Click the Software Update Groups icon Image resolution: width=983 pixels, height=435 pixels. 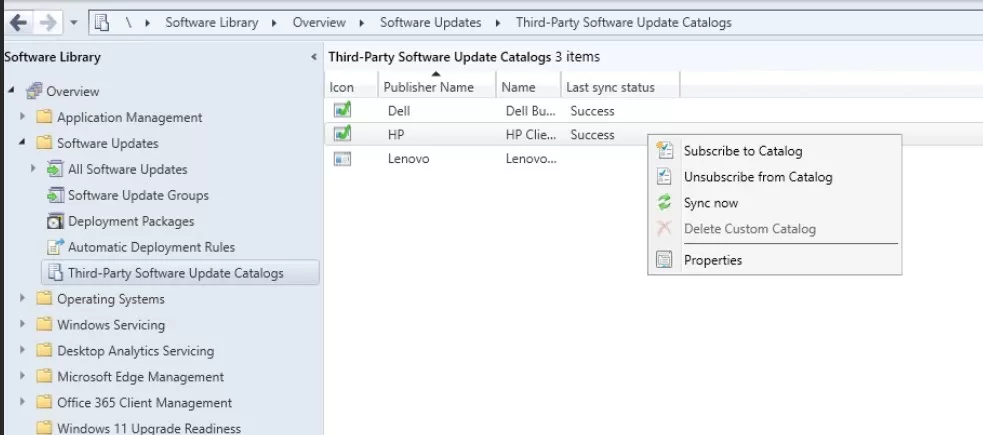tap(55, 195)
